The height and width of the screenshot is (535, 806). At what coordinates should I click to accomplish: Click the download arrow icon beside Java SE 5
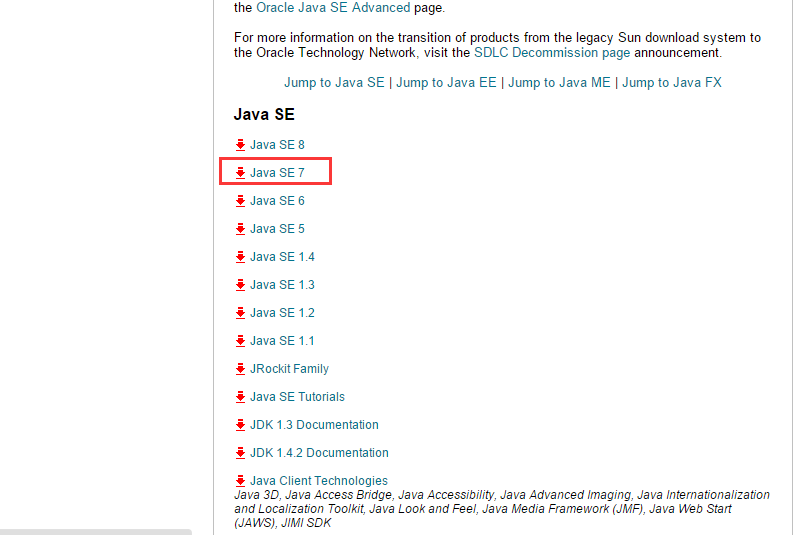[x=240, y=229]
